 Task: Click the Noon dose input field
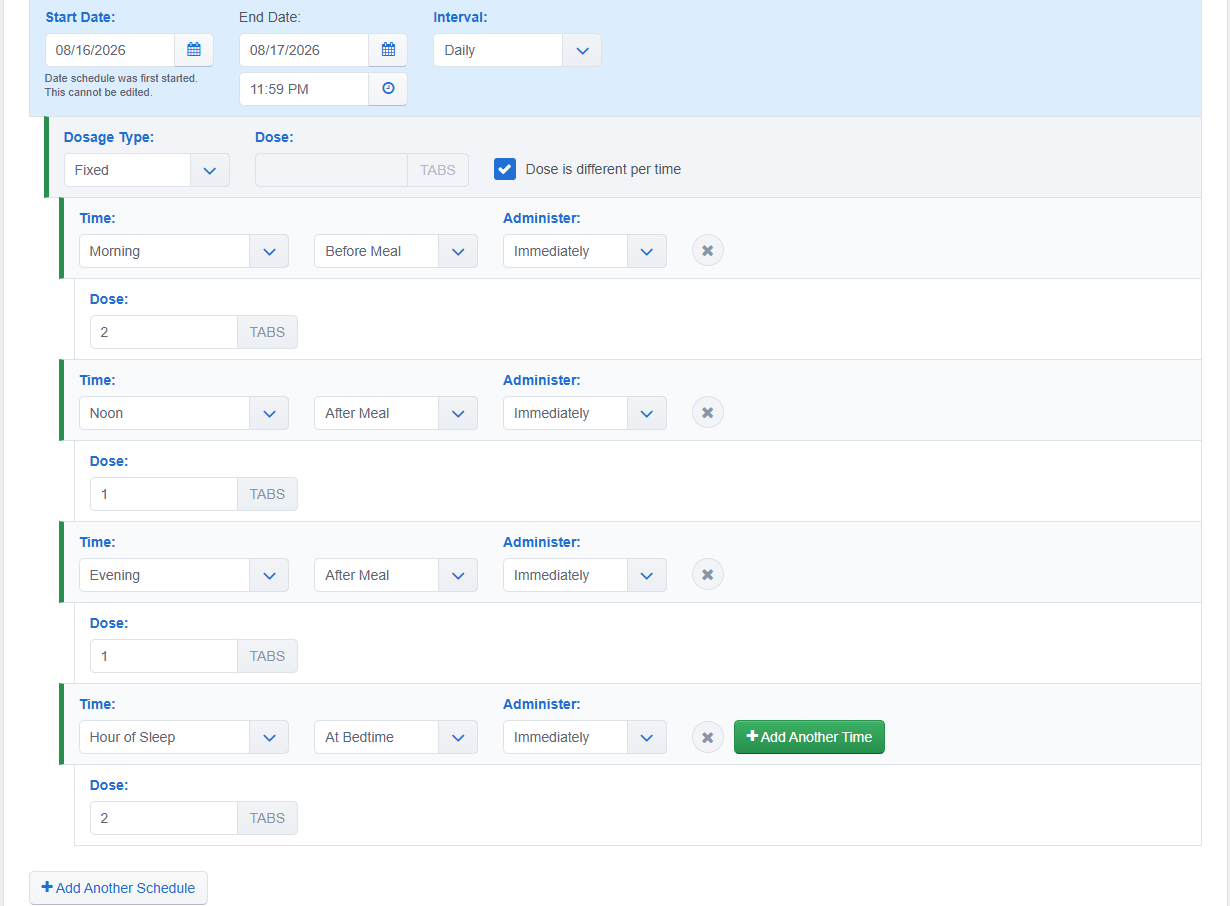pos(164,494)
